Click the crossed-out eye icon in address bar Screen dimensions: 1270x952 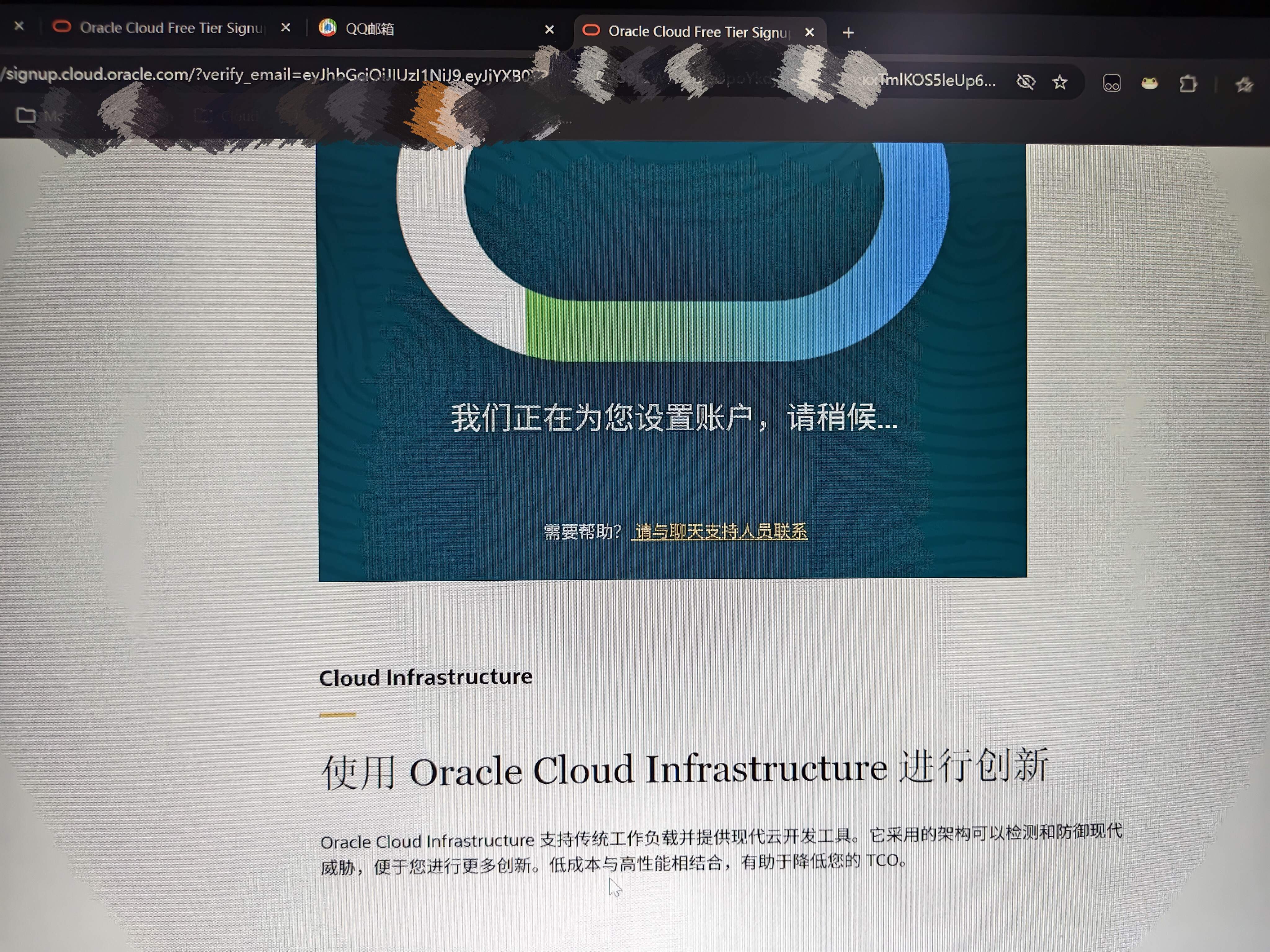click(x=1025, y=82)
